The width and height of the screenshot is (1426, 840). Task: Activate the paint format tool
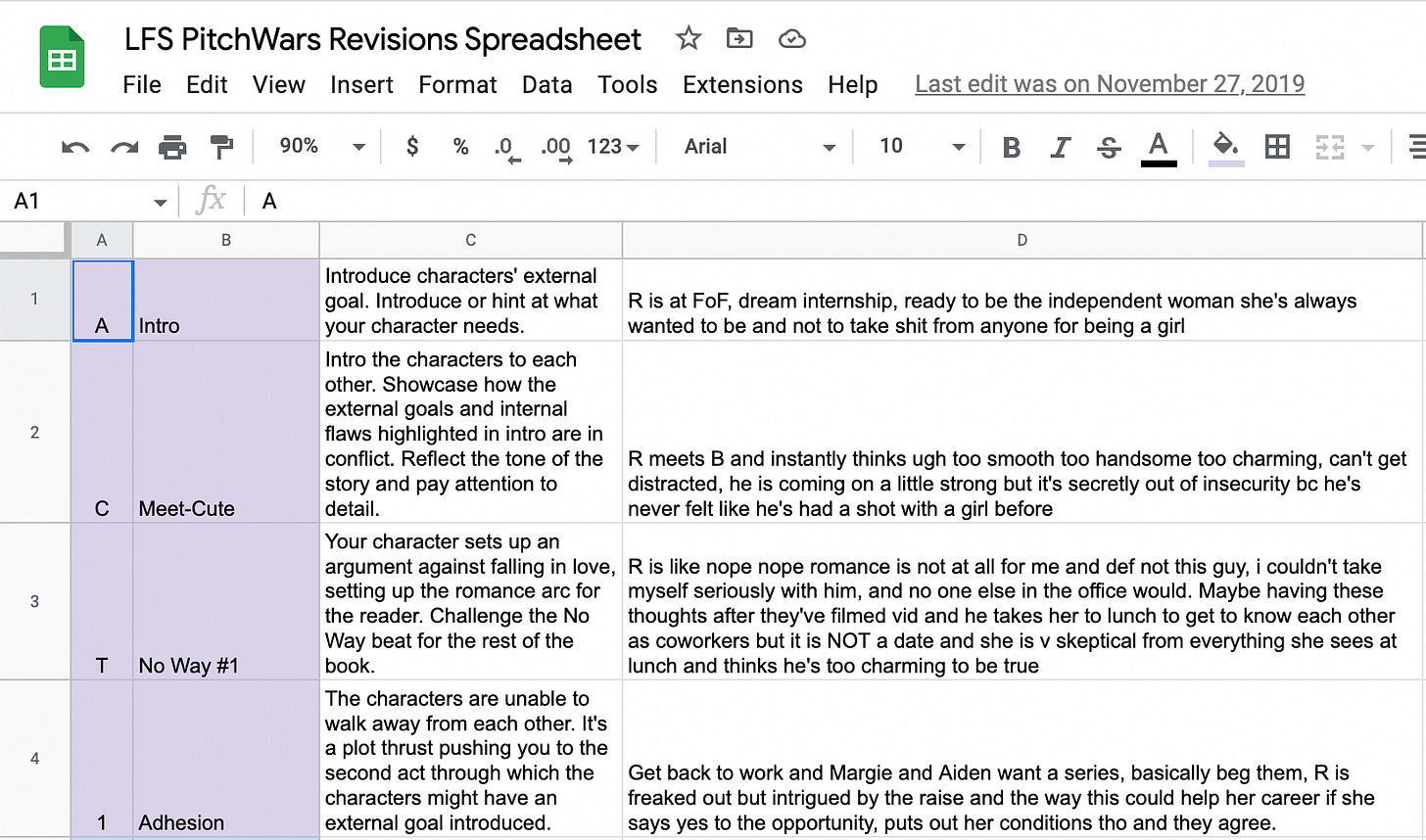222,147
